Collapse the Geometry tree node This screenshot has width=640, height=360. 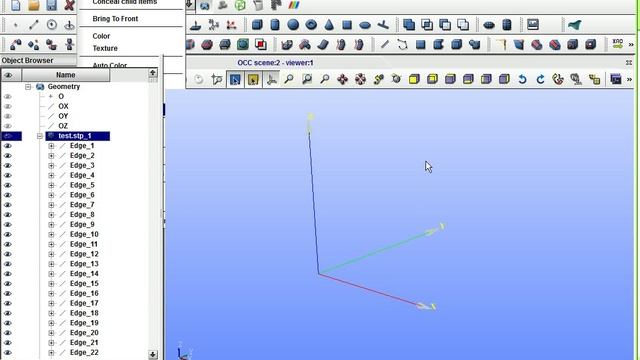[x=28, y=87]
